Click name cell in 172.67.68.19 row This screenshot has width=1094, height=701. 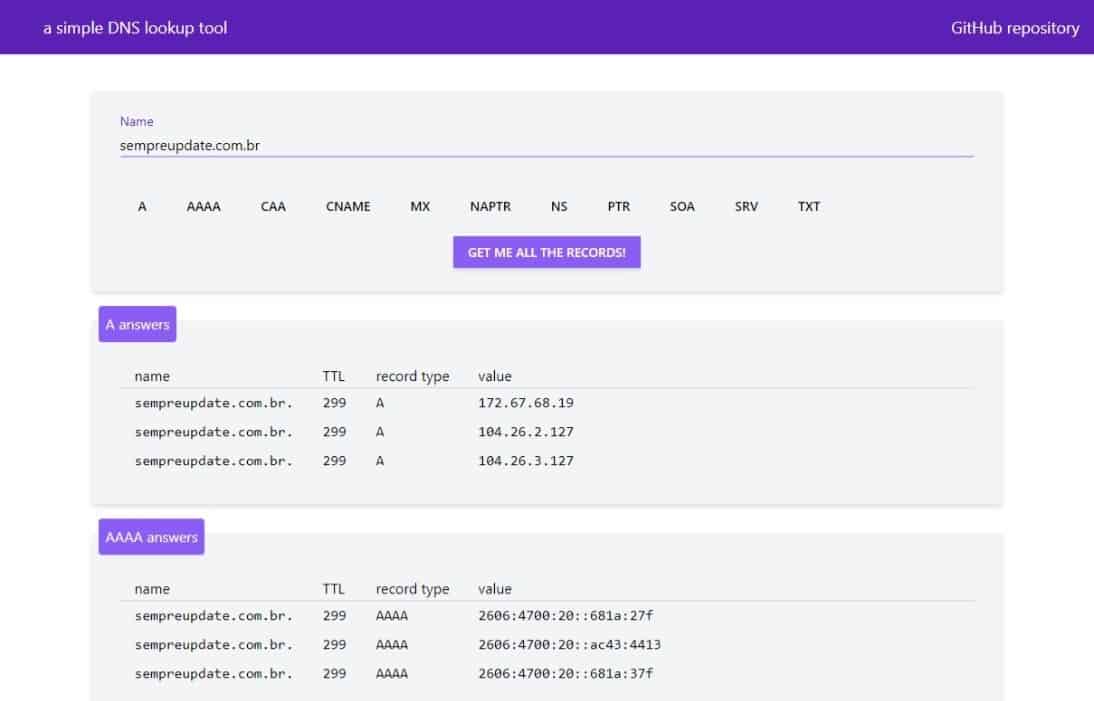pos(214,403)
